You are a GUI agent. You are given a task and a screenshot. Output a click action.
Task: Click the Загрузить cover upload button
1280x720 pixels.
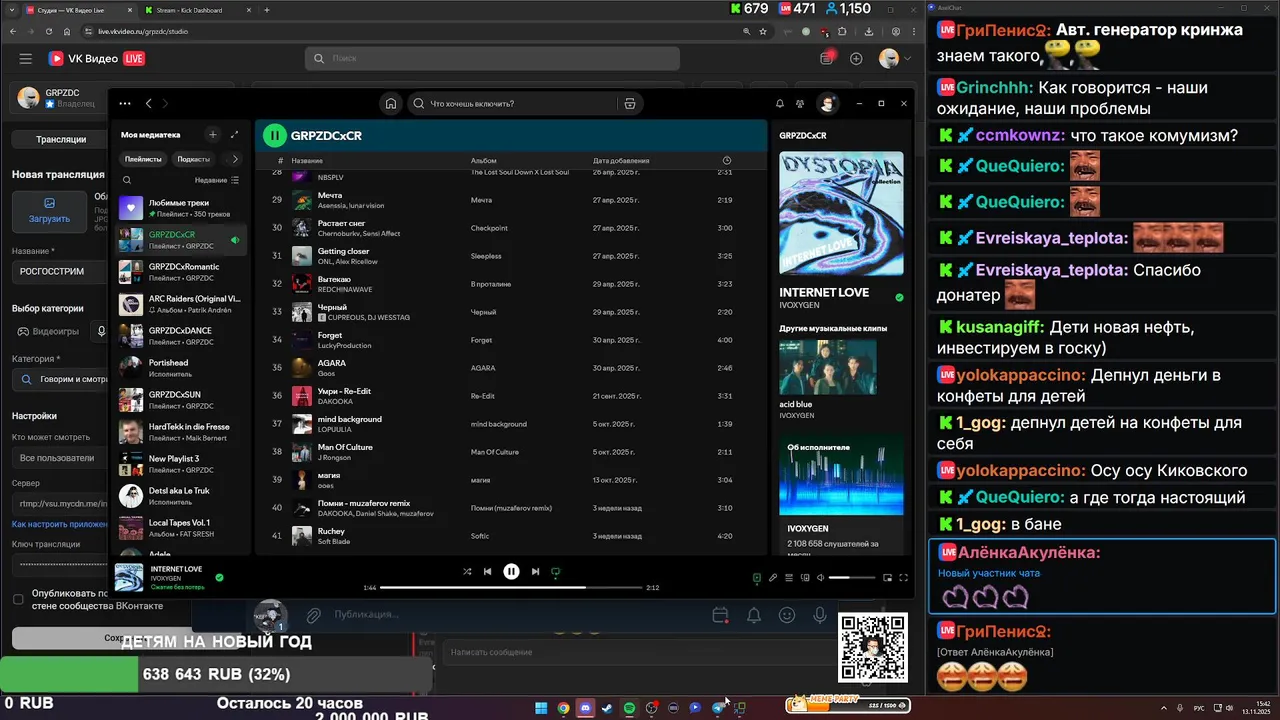49,210
